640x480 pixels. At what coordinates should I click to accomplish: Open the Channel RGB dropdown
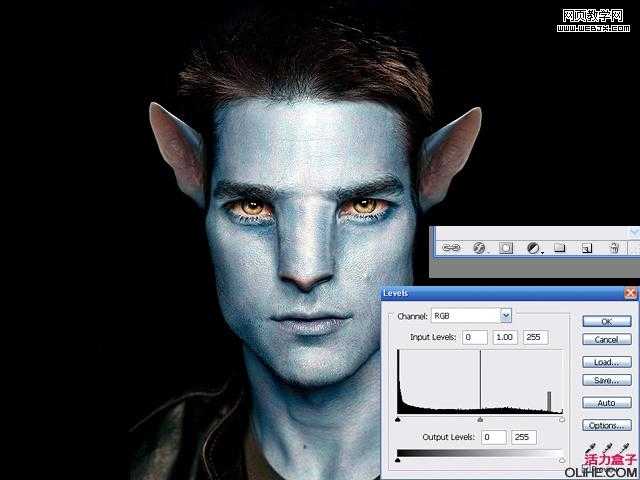[x=471, y=316]
